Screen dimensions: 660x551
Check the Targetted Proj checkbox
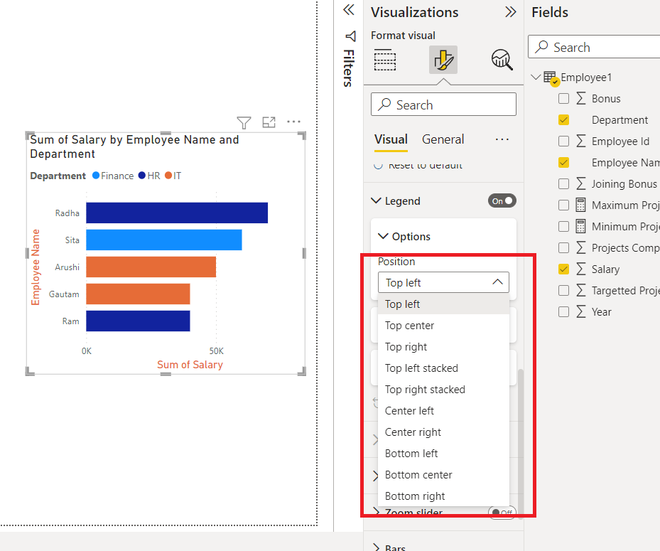(563, 290)
